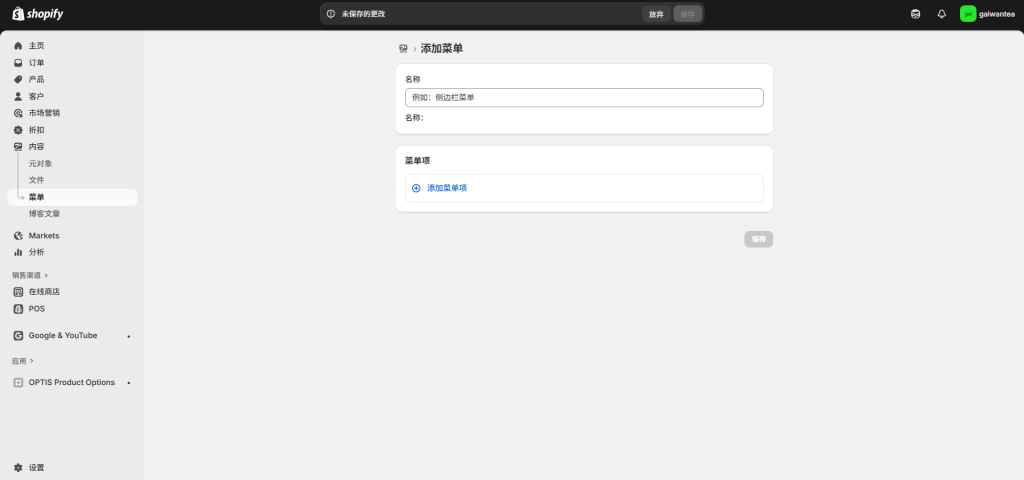1024x480 pixels.
Task: Click the Google & YouTube icon
Action: [x=18, y=336]
